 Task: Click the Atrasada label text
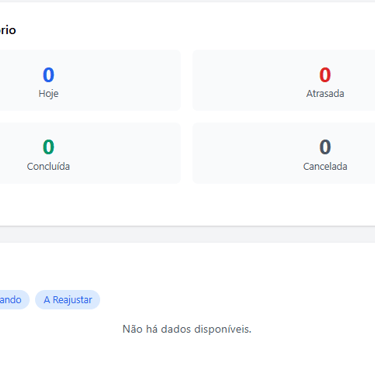click(325, 94)
